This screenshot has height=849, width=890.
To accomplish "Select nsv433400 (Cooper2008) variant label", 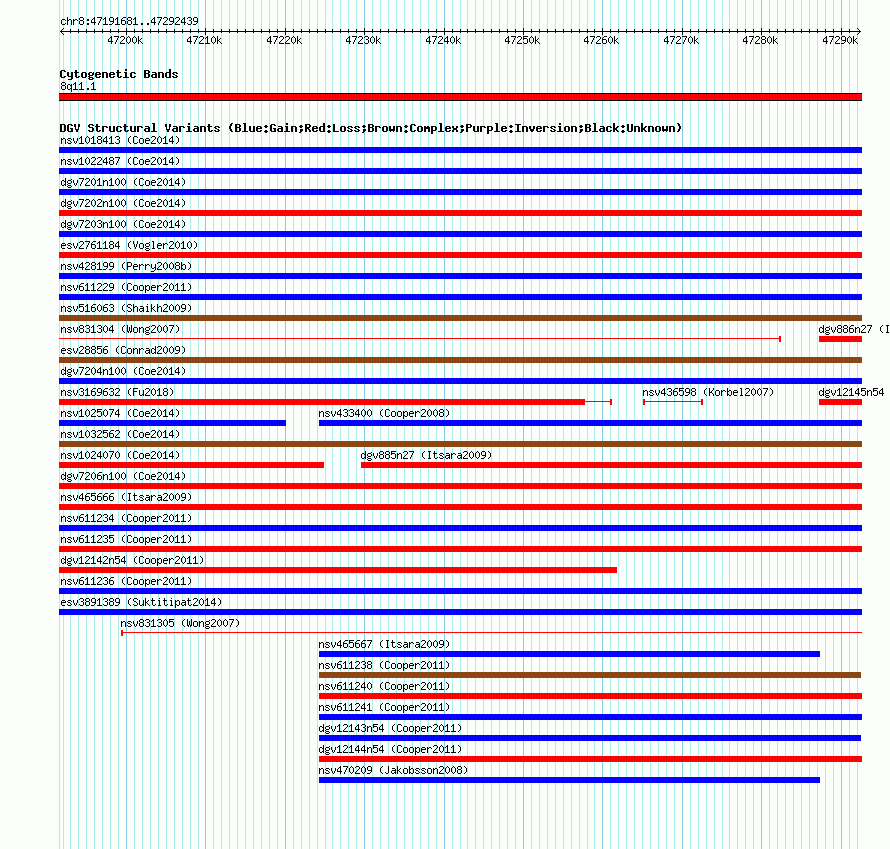I will [x=384, y=413].
